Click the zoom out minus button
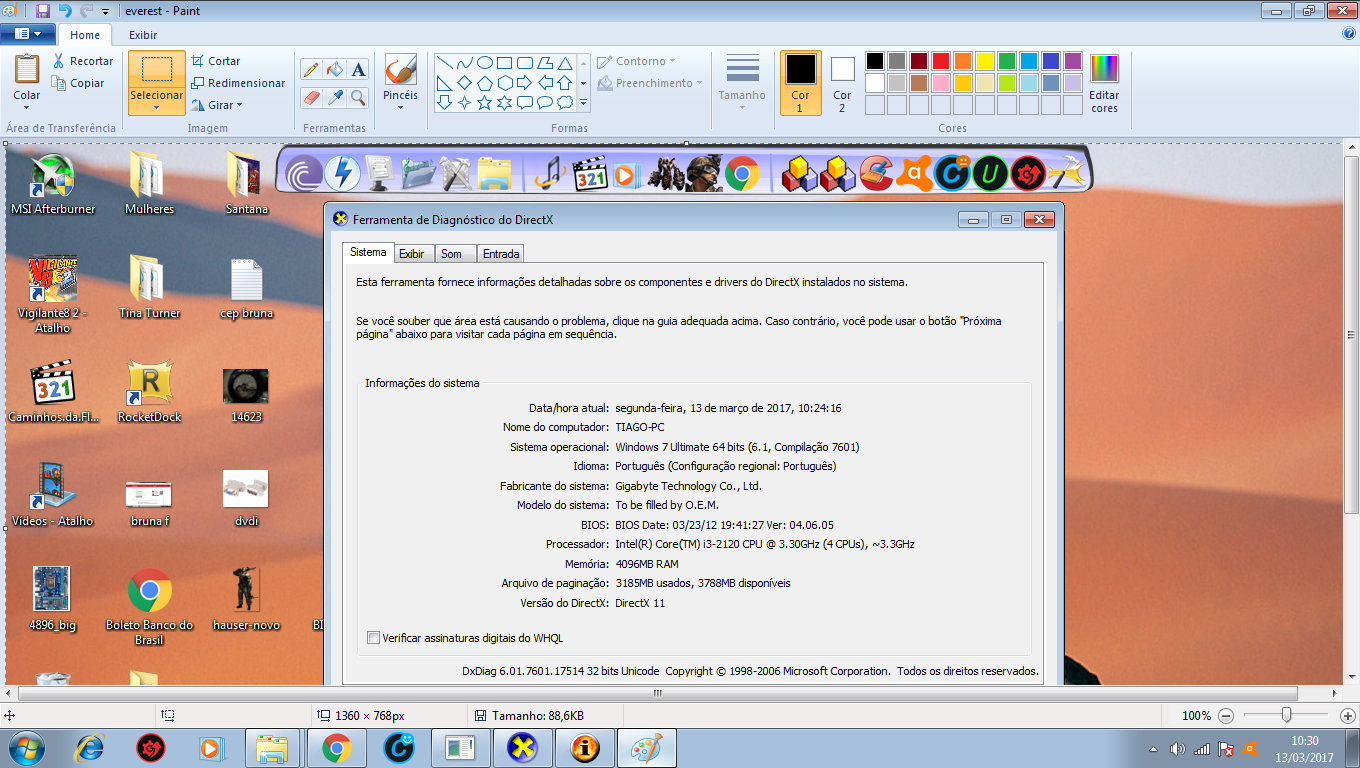The width and height of the screenshot is (1360, 768). 1226,716
